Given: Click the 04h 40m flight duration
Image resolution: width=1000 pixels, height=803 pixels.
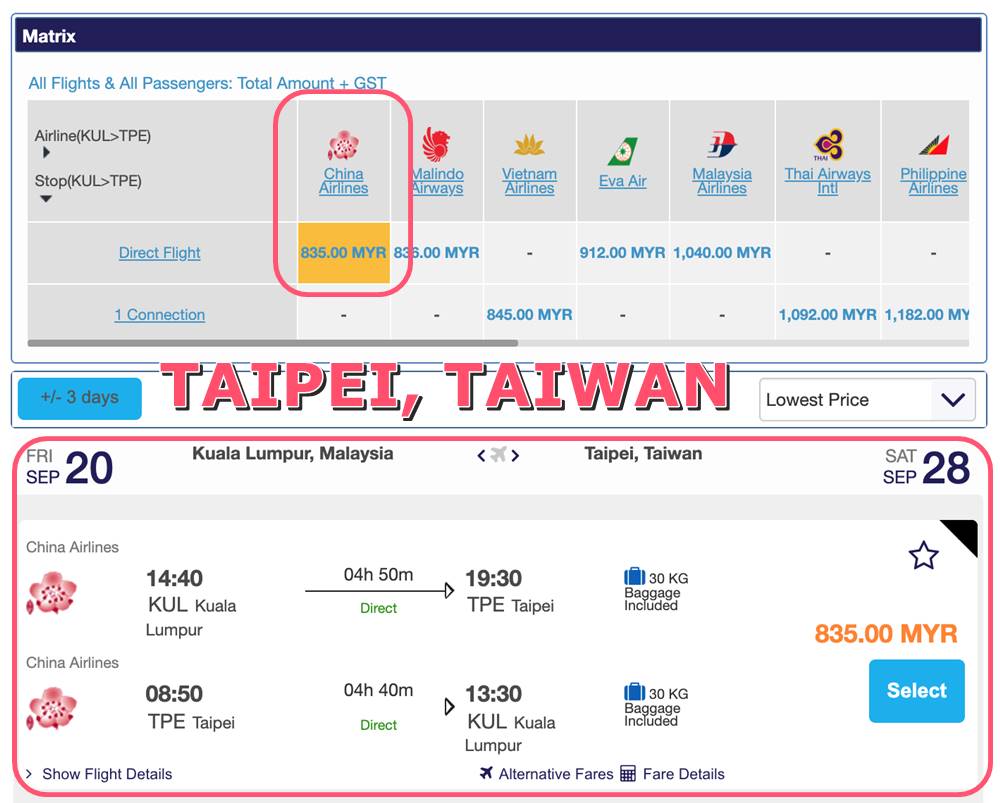Looking at the screenshot, I should 378,690.
